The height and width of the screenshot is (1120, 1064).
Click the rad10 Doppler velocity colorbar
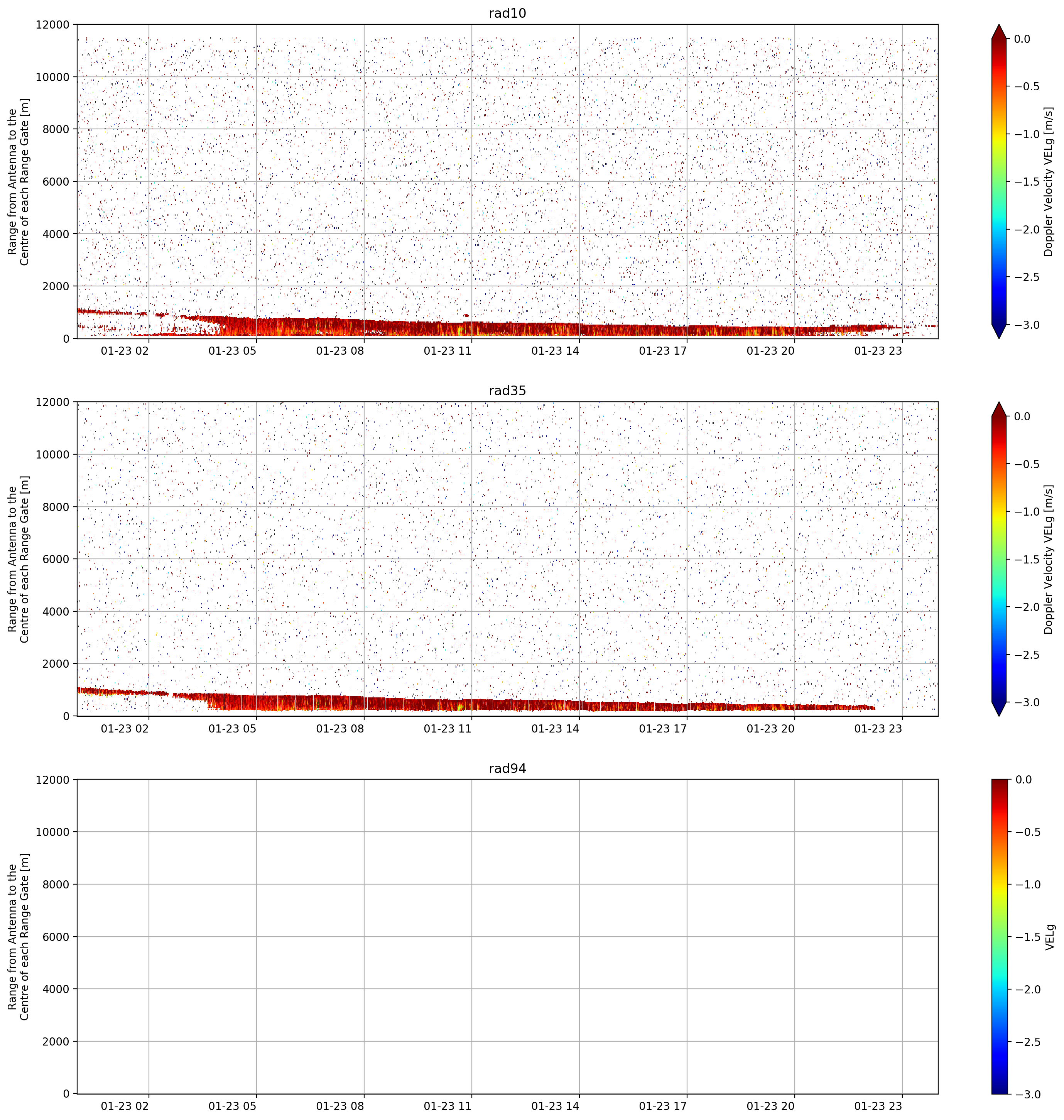(x=999, y=181)
